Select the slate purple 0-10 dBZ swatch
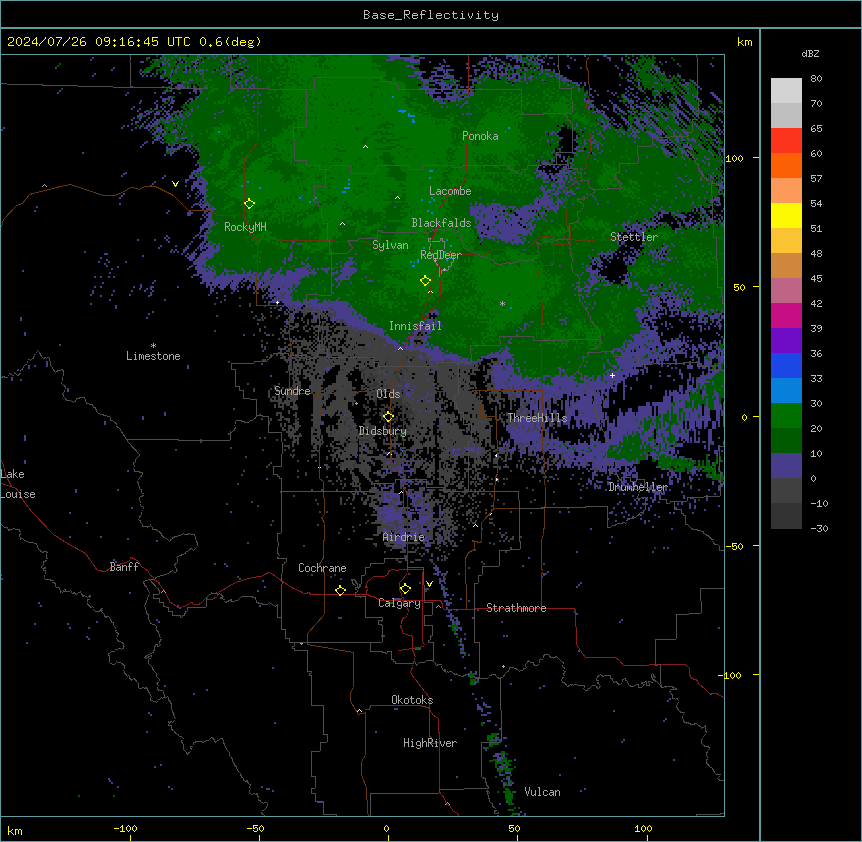862x842 pixels. [x=786, y=466]
